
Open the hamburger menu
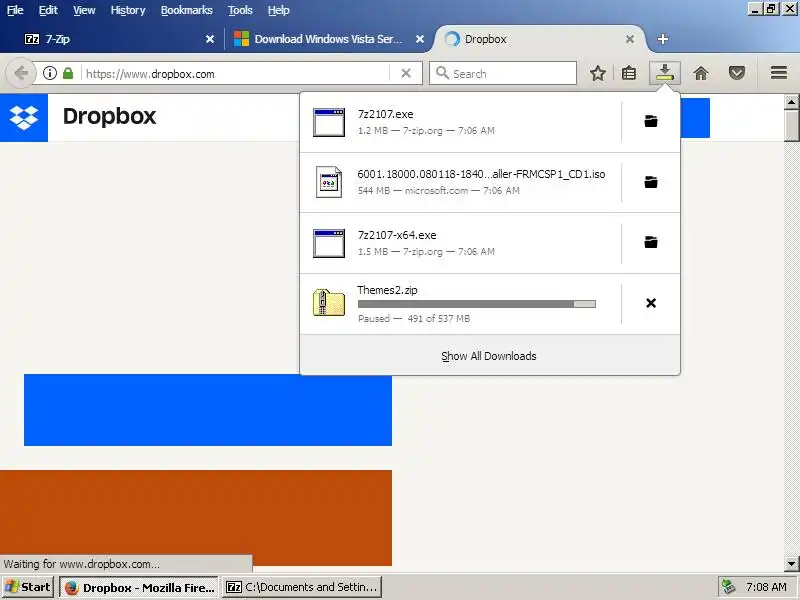[779, 73]
